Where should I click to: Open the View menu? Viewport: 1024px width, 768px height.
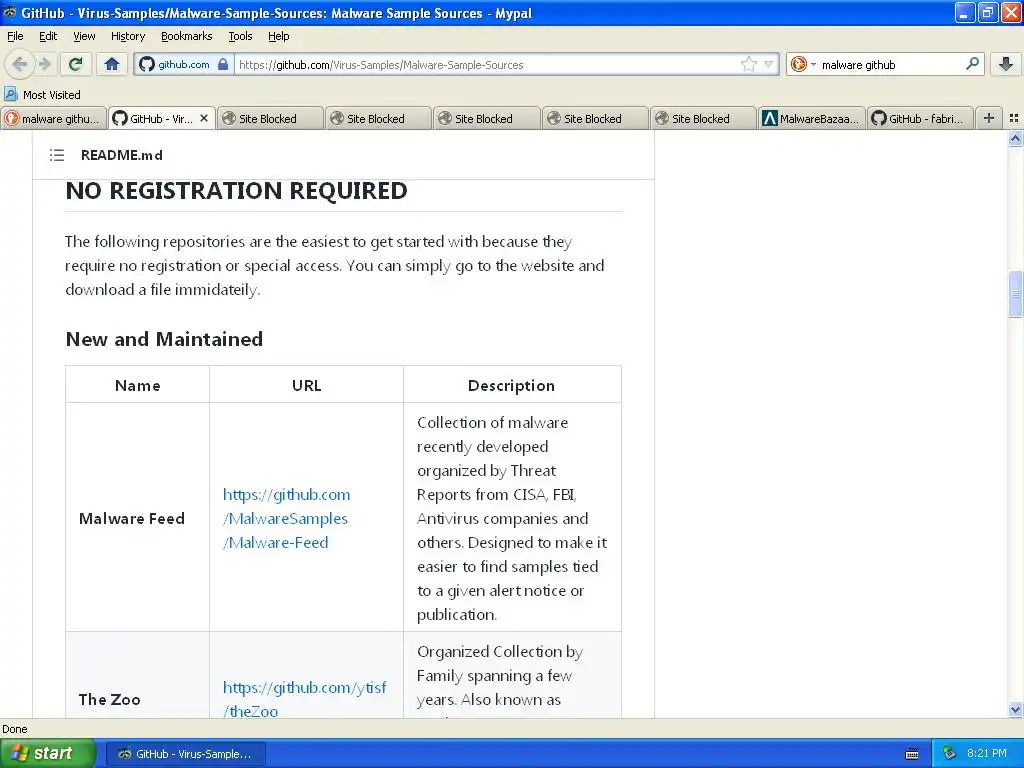coord(84,36)
